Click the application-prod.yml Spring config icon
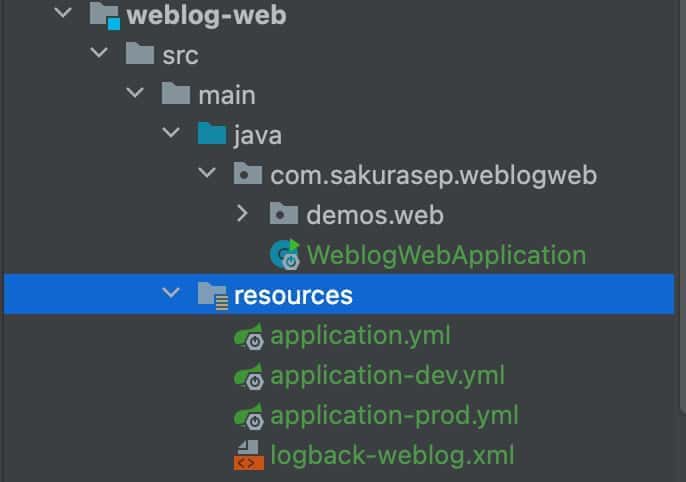 [249, 416]
